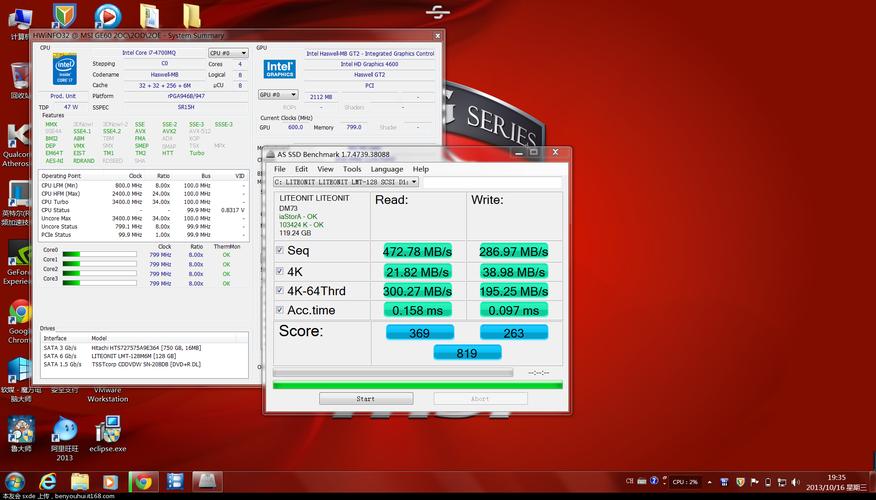Open the File menu in AS SSD
The height and width of the screenshot is (500, 876).
pos(280,169)
